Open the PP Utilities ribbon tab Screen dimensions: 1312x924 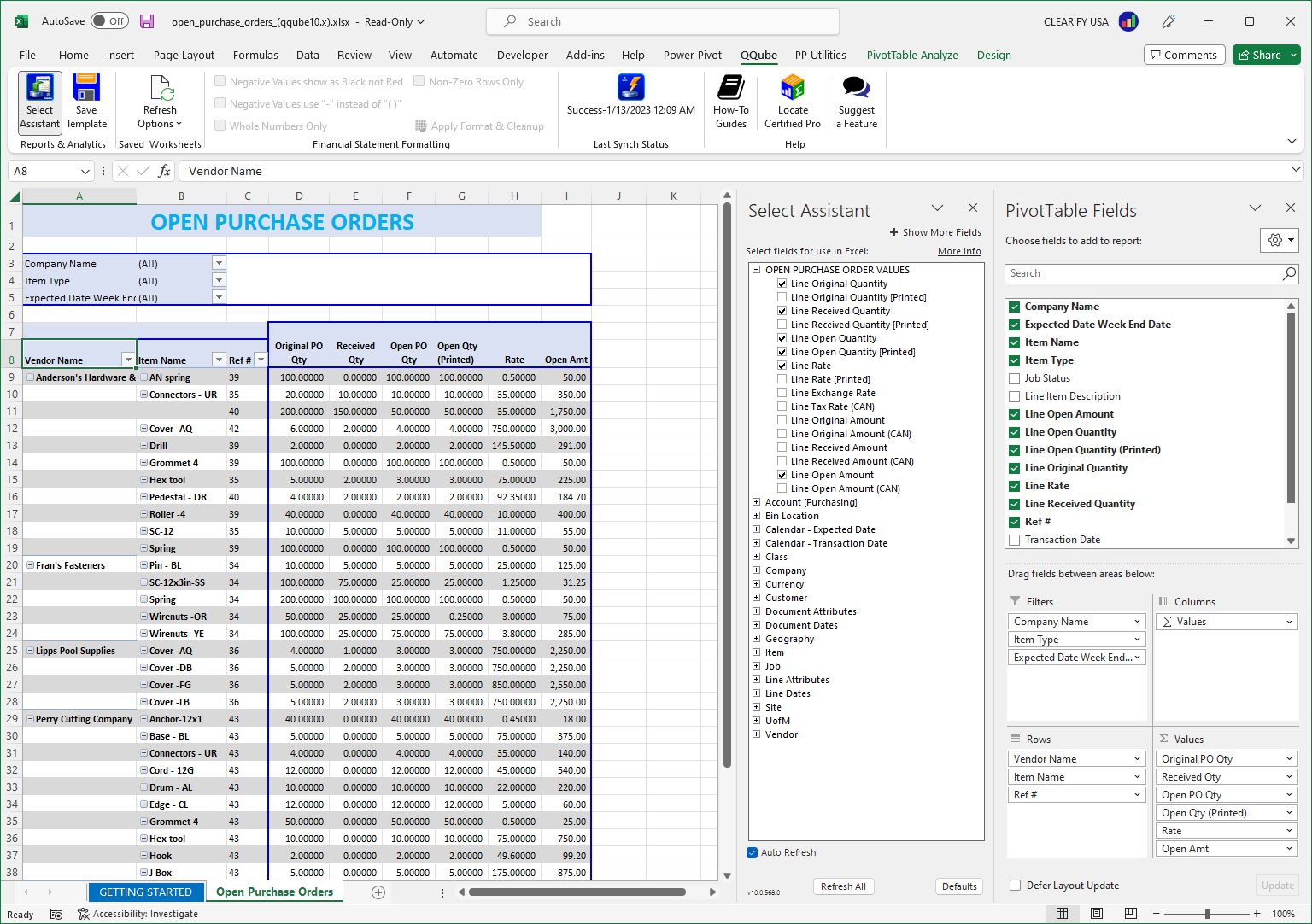pyautogui.click(x=820, y=55)
